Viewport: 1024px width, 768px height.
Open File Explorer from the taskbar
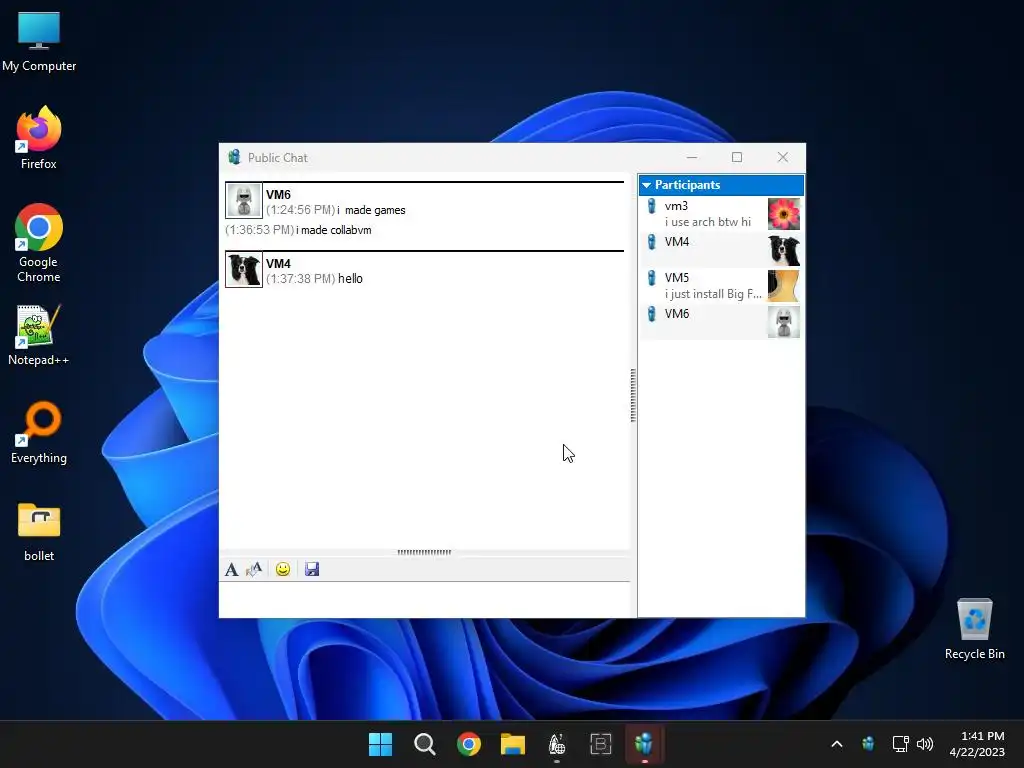(513, 744)
